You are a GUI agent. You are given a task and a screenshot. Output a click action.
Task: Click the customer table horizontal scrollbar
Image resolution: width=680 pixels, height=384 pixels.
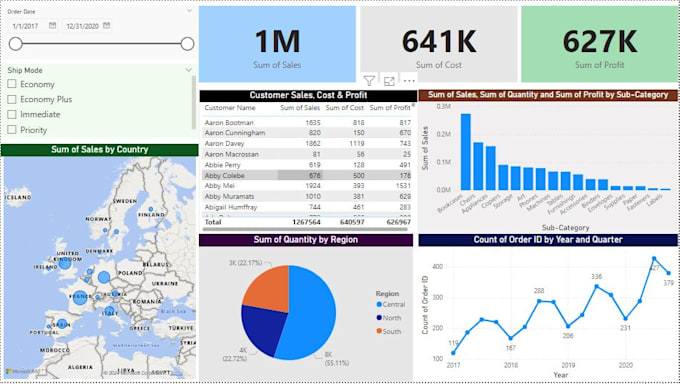tap(306, 229)
